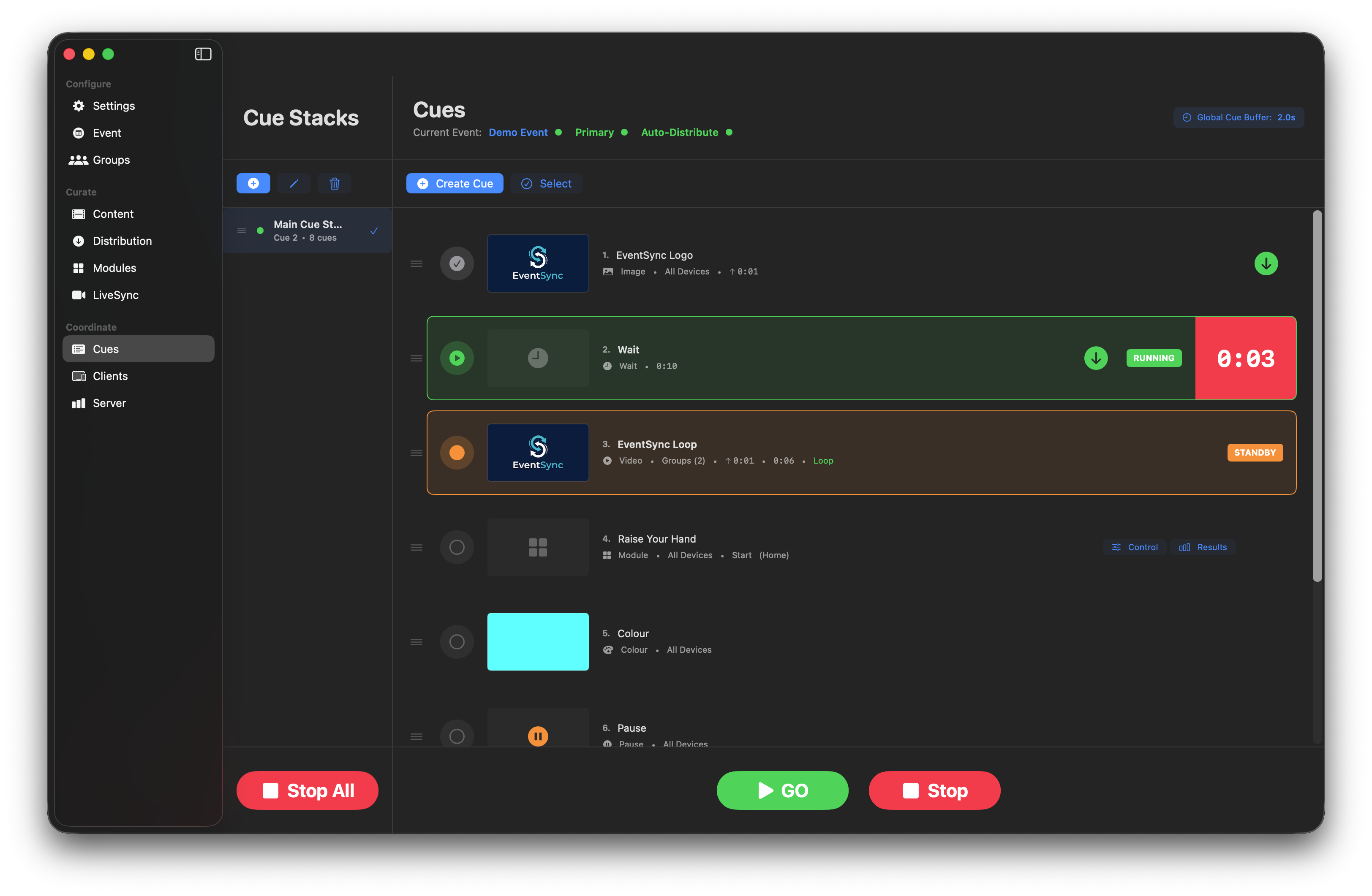
Task: Click the green GO button
Action: point(782,790)
